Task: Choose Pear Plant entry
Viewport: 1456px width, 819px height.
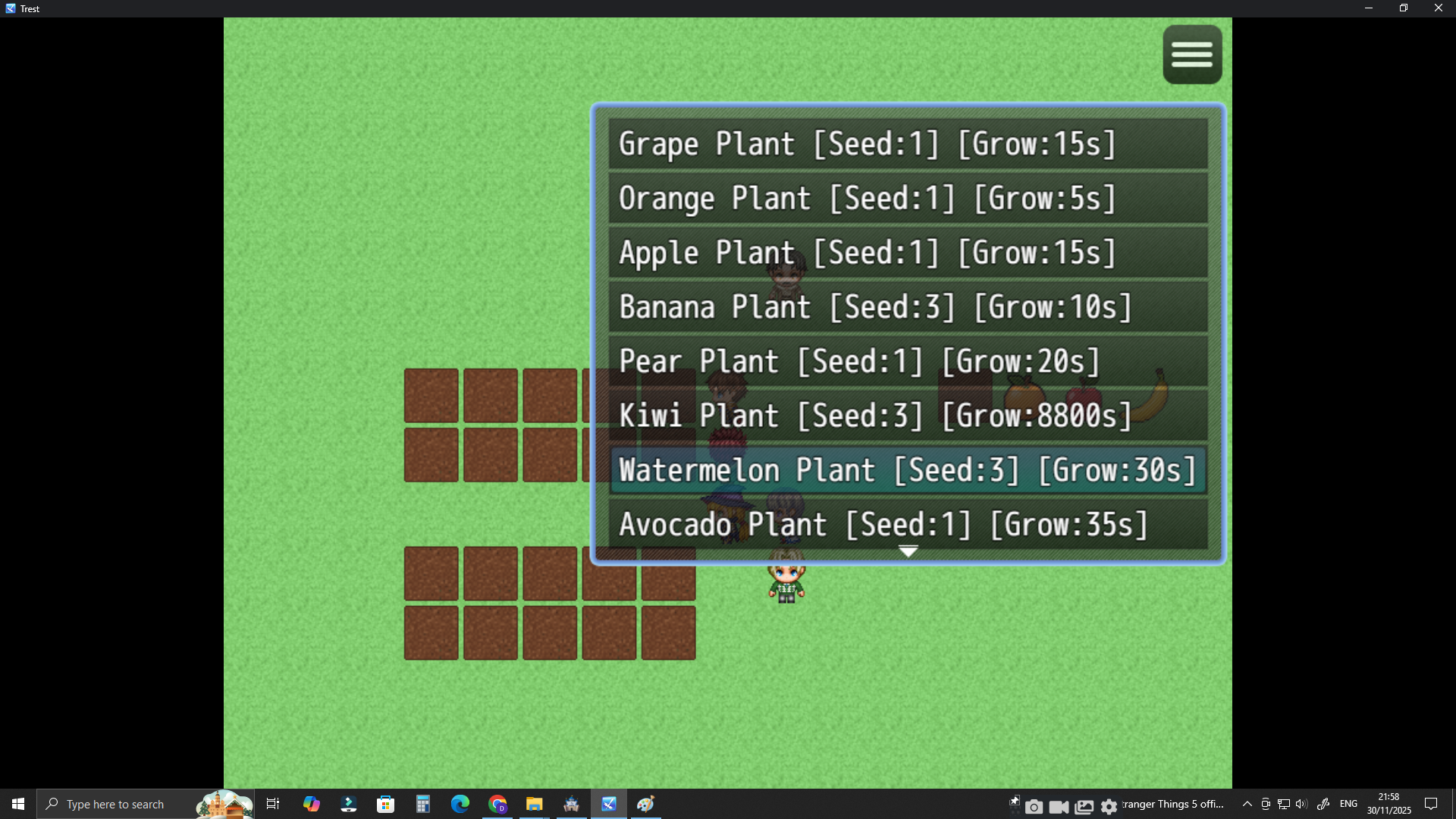Action: (x=907, y=362)
